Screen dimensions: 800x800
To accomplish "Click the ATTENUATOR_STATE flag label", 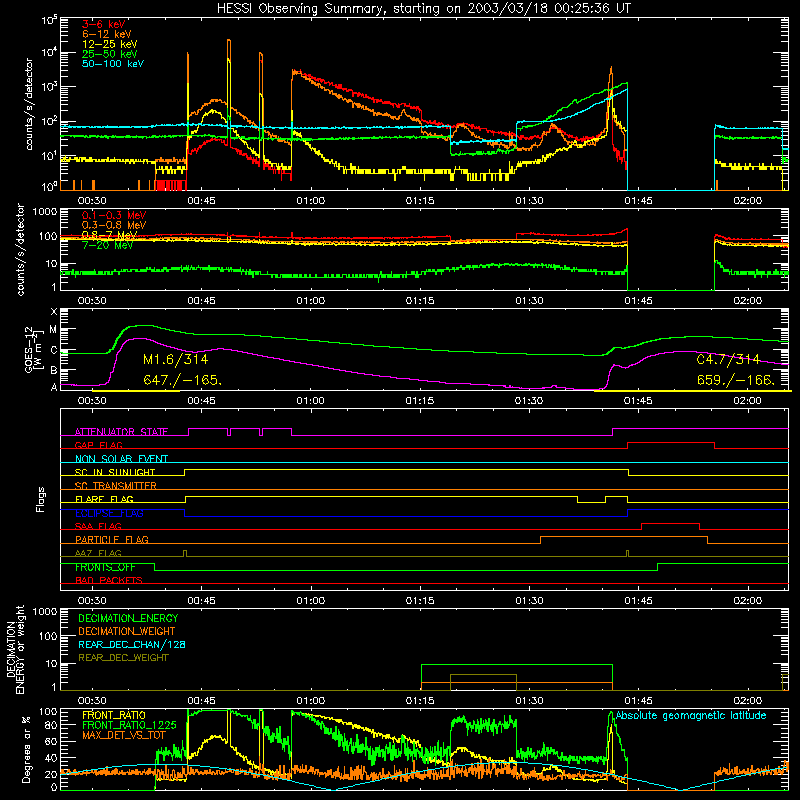I will (121, 432).
